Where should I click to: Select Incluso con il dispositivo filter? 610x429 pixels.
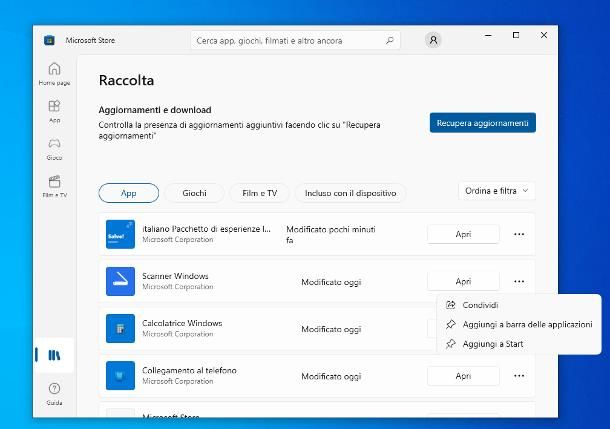coord(351,193)
